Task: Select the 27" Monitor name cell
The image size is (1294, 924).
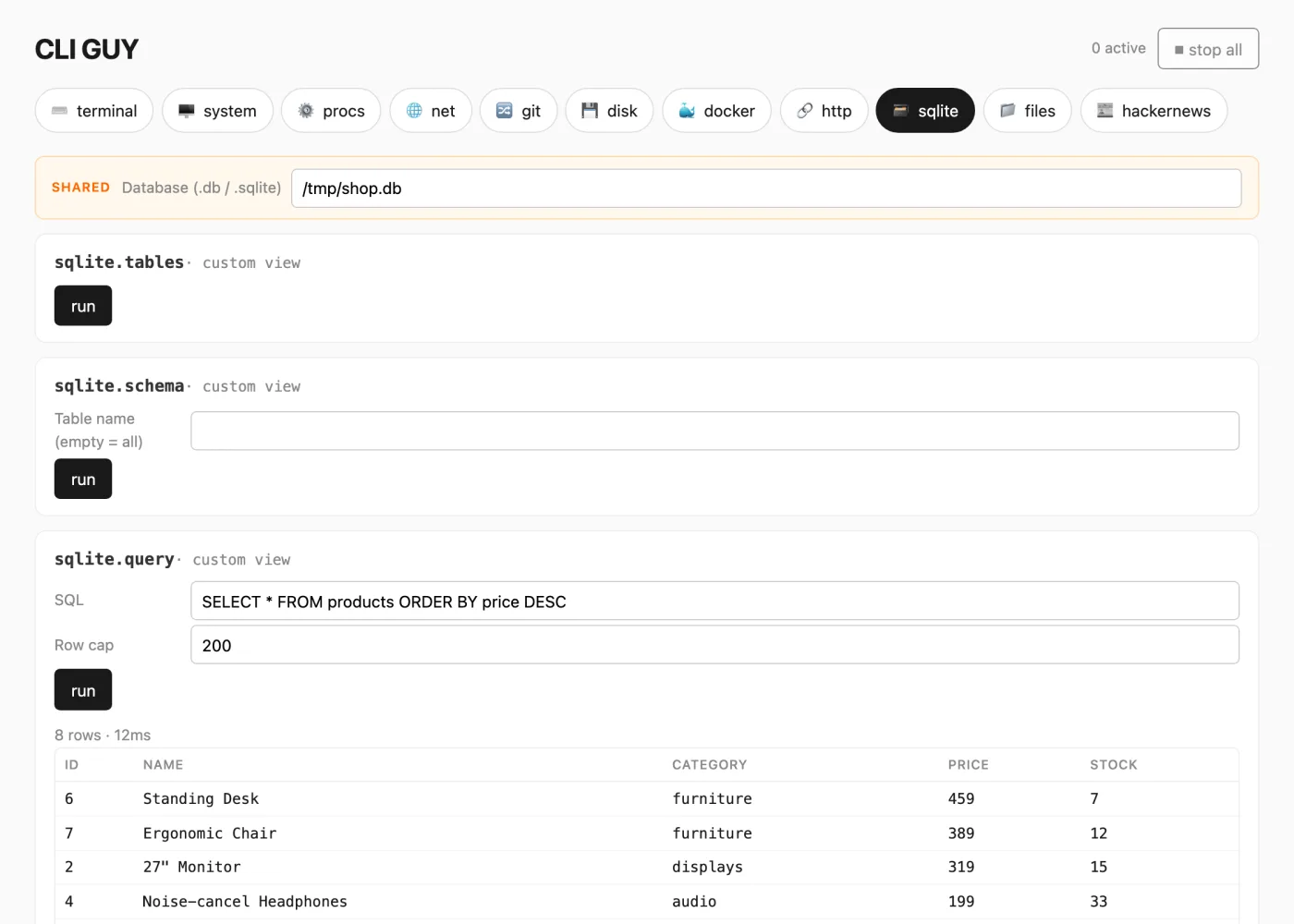Action: coord(191,867)
